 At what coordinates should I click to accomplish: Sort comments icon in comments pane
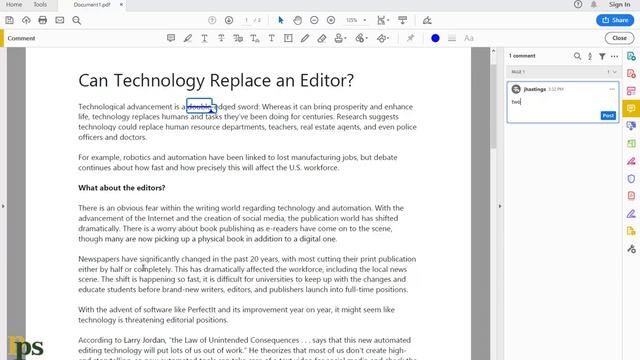click(590, 56)
